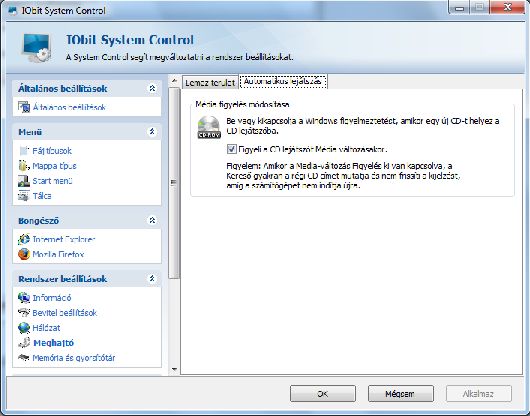This screenshot has width=530, height=416.
Task: Open the Mozilla Firefox link
Action: pyautogui.click(x=58, y=254)
